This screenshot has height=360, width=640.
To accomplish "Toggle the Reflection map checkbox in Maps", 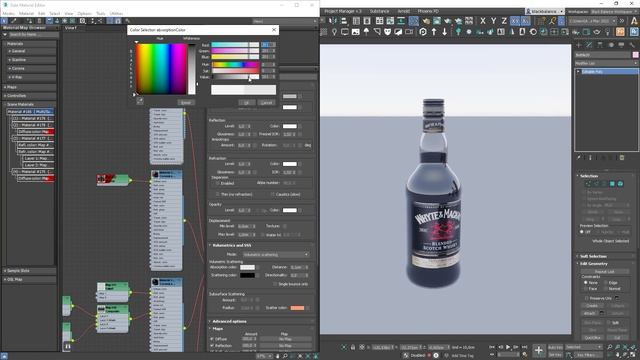I will [212, 346].
